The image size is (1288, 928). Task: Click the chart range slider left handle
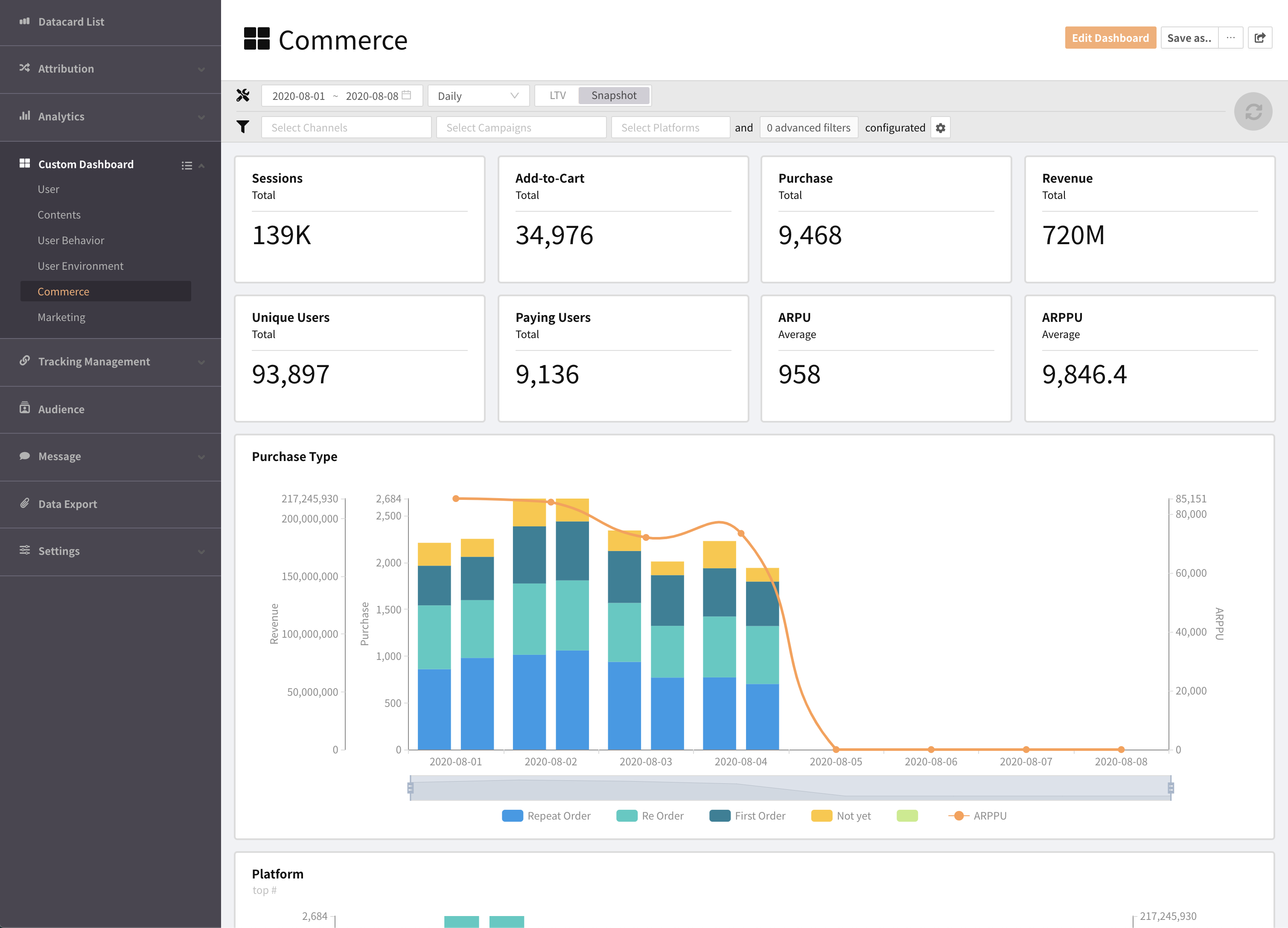pyautogui.click(x=410, y=788)
